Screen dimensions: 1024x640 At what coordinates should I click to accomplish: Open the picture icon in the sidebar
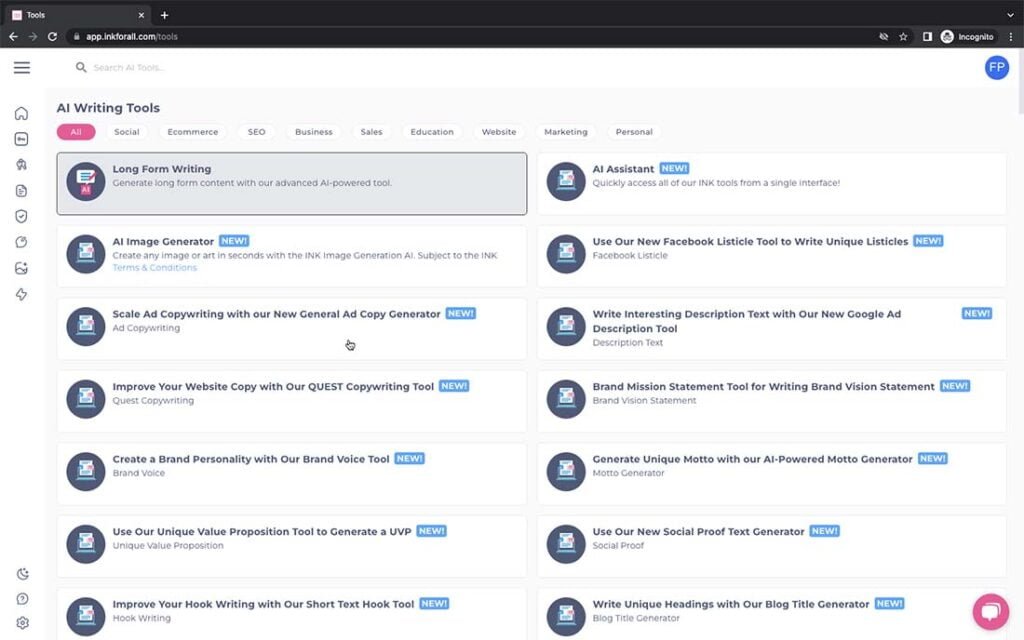click(22, 268)
